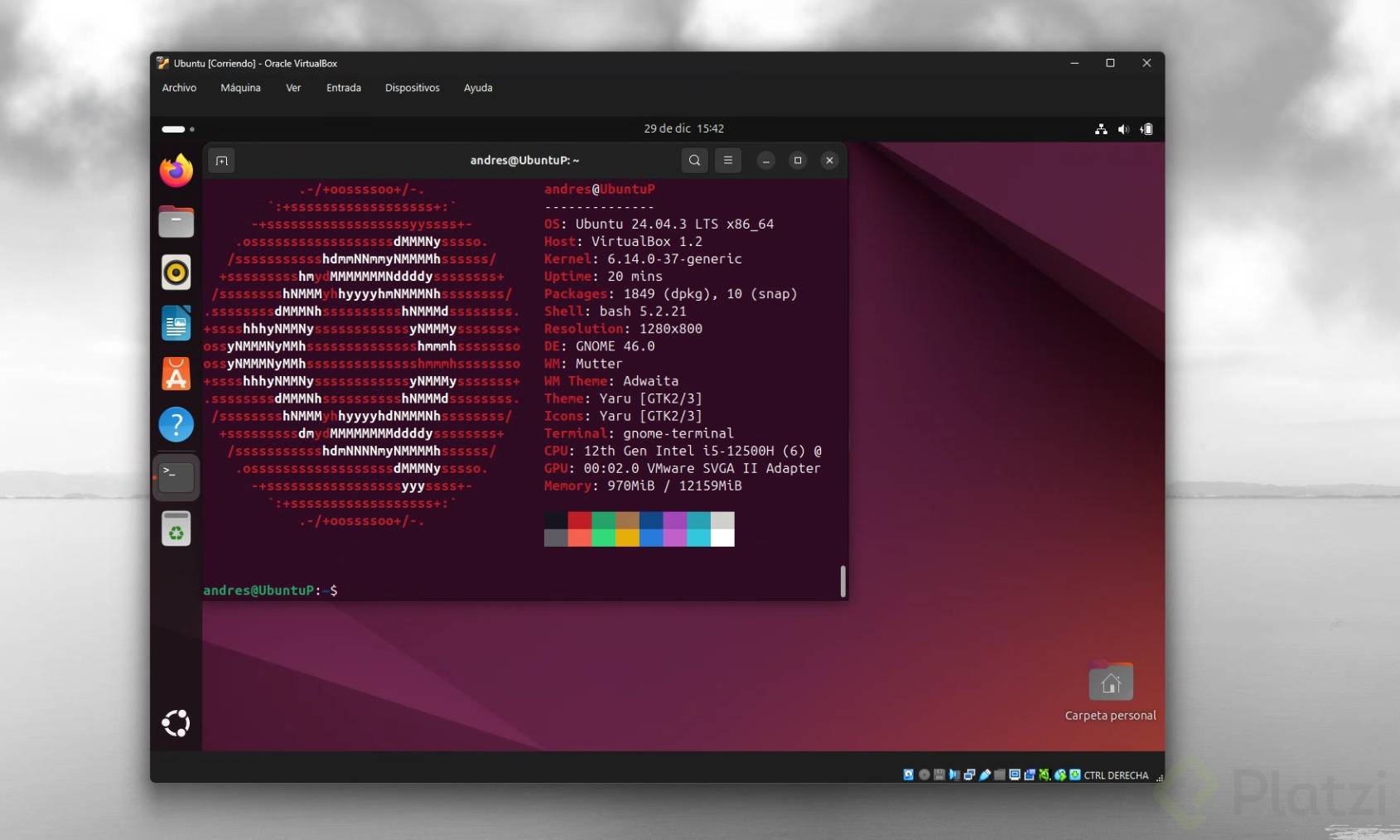1400x840 pixels.
Task: Open the App Center dock icon
Action: [x=176, y=374]
